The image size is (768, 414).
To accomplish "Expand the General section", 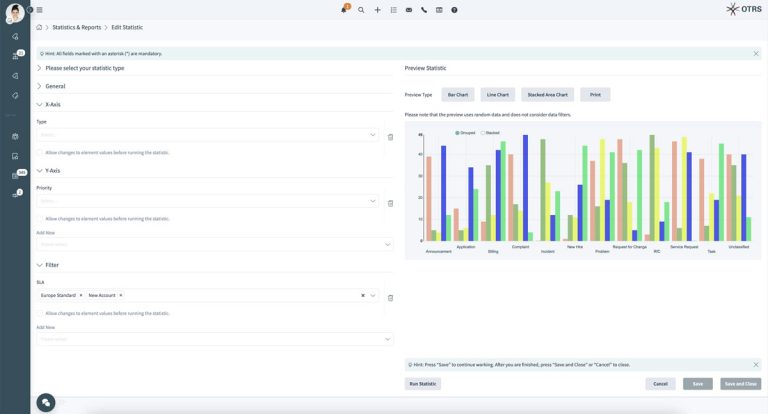I will [39, 86].
